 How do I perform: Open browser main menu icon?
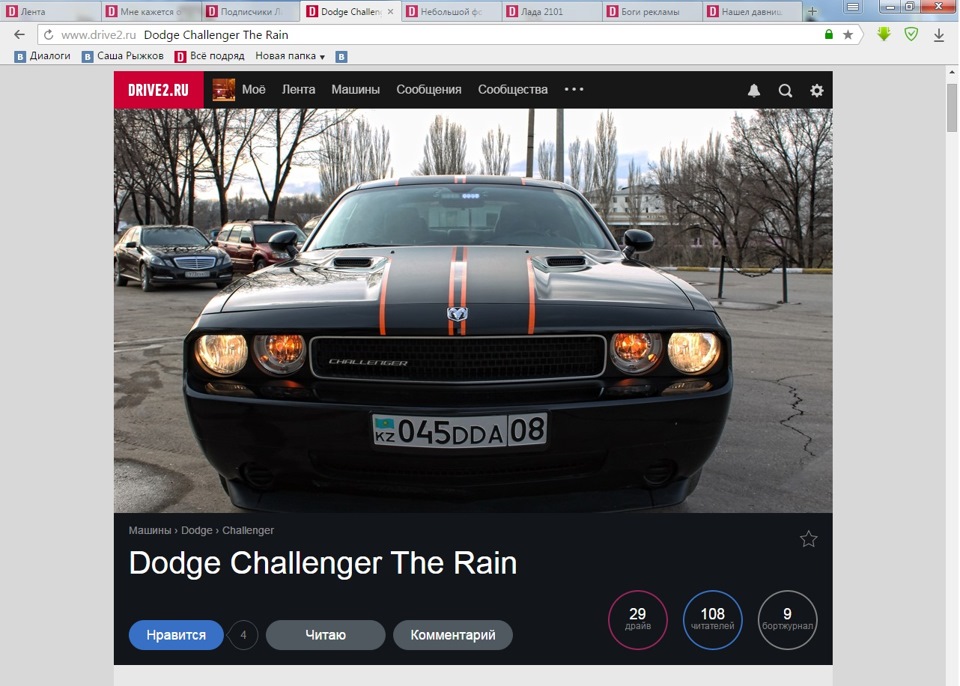click(853, 7)
